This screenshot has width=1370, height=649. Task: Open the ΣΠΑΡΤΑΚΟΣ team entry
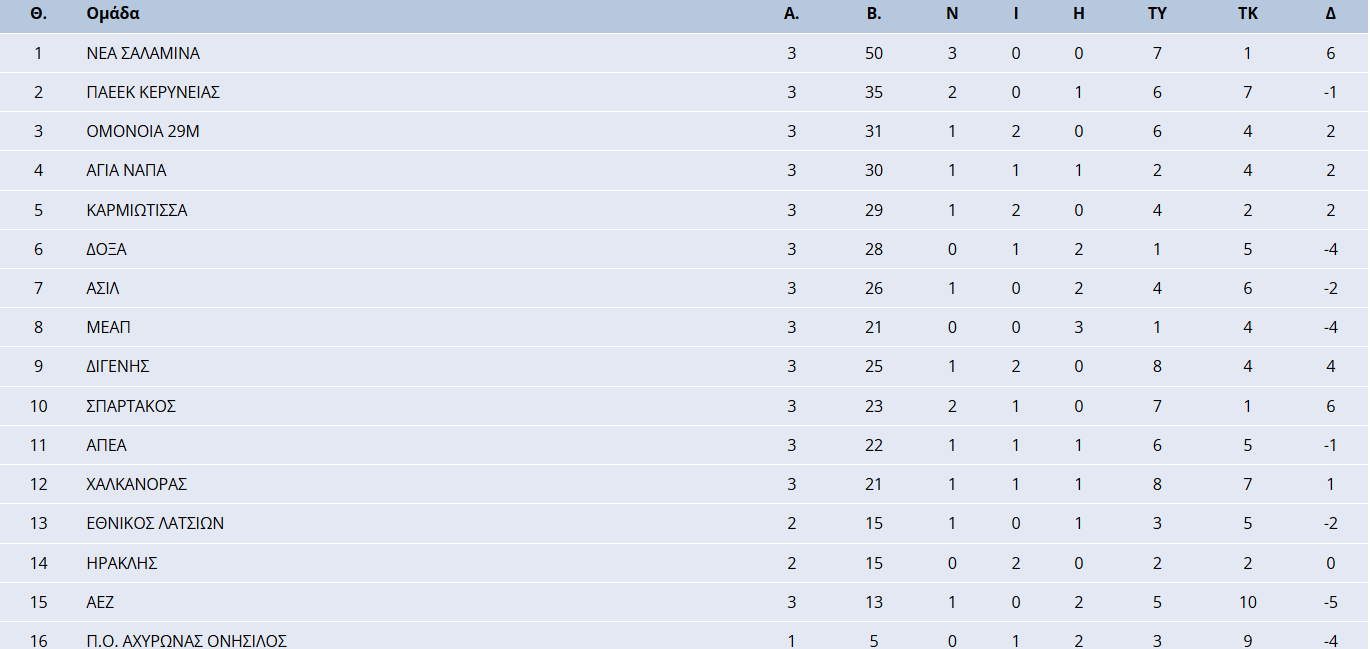point(131,406)
